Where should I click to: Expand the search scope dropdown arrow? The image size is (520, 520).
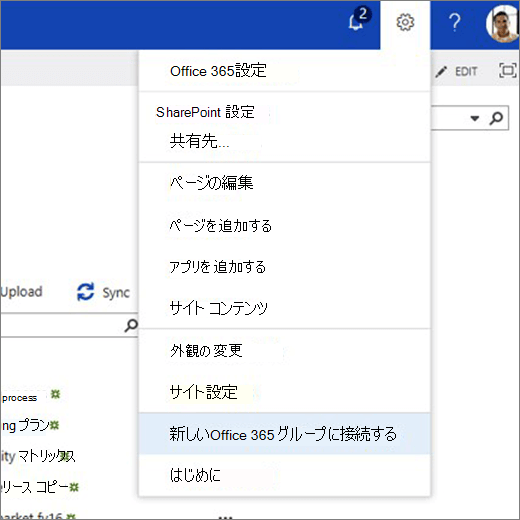tap(474, 118)
